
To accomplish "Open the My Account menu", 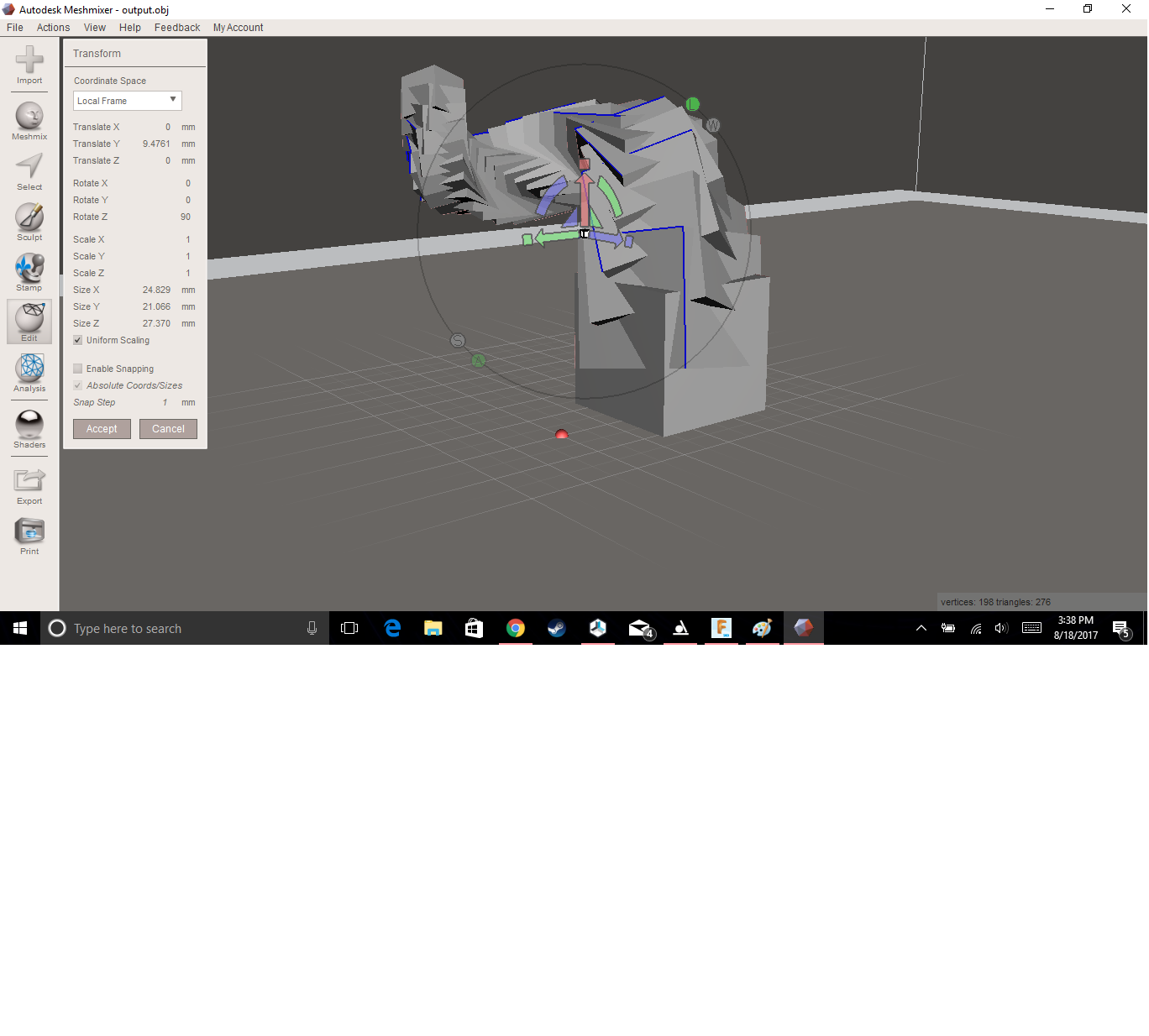I will coord(238,28).
